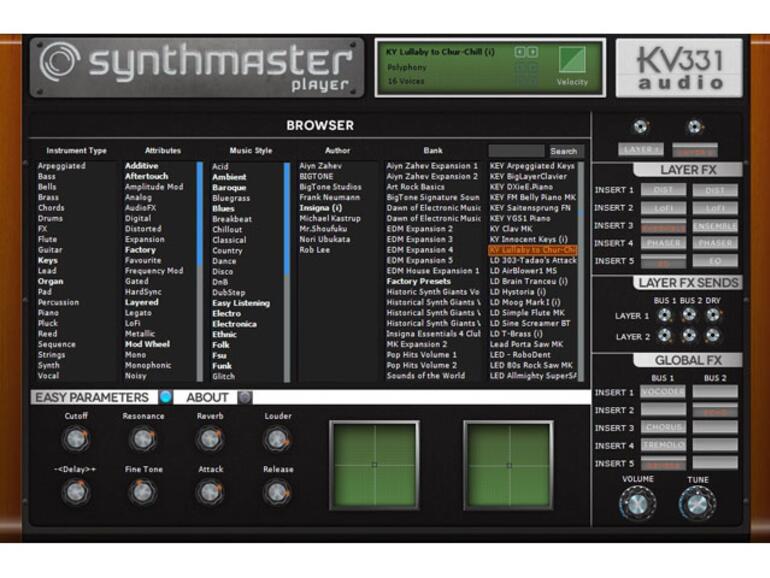
Task: Load preset 'KEY Arpeggiated Keys'
Action: point(532,166)
